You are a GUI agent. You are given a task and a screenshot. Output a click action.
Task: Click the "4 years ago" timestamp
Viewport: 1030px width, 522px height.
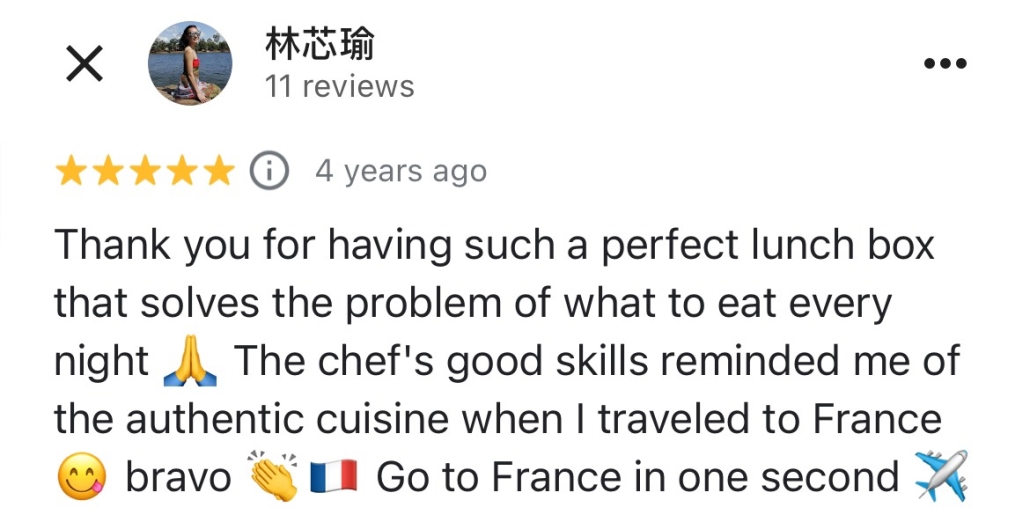(x=400, y=172)
